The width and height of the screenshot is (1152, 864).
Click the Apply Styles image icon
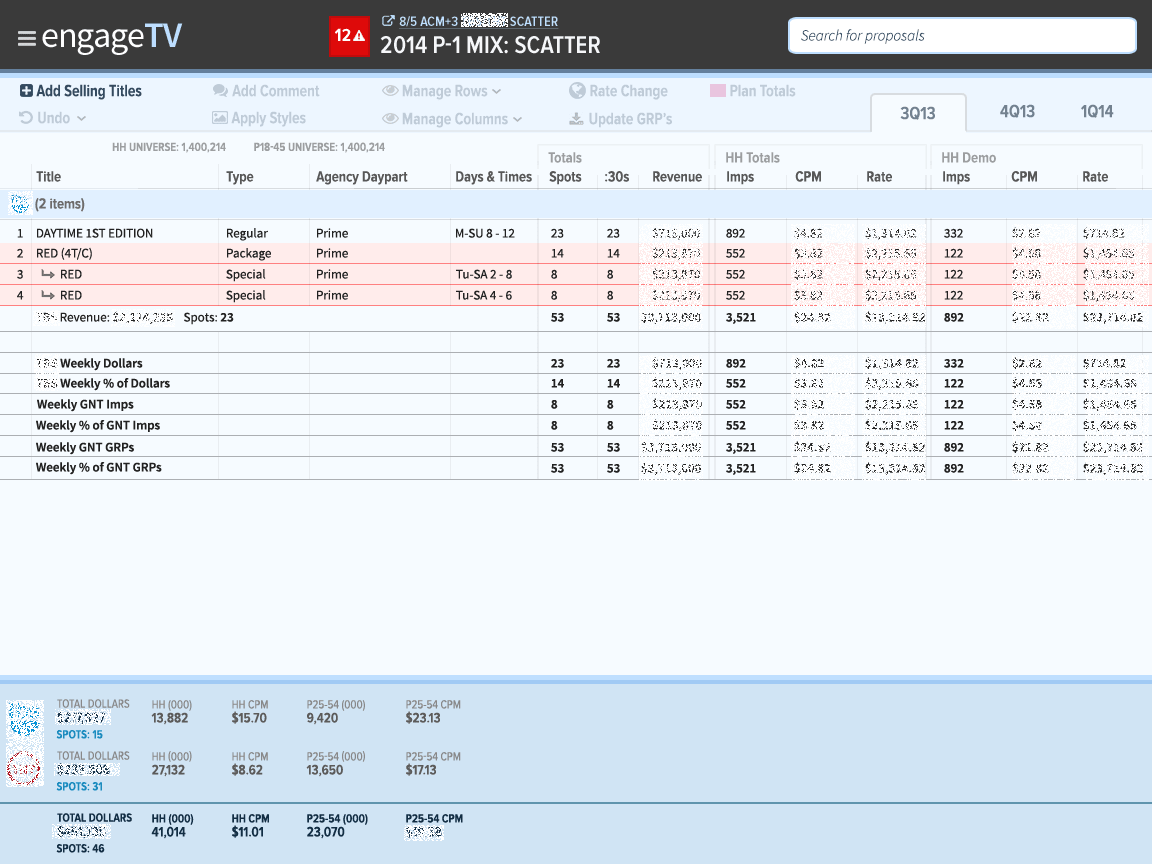pyautogui.click(x=220, y=118)
